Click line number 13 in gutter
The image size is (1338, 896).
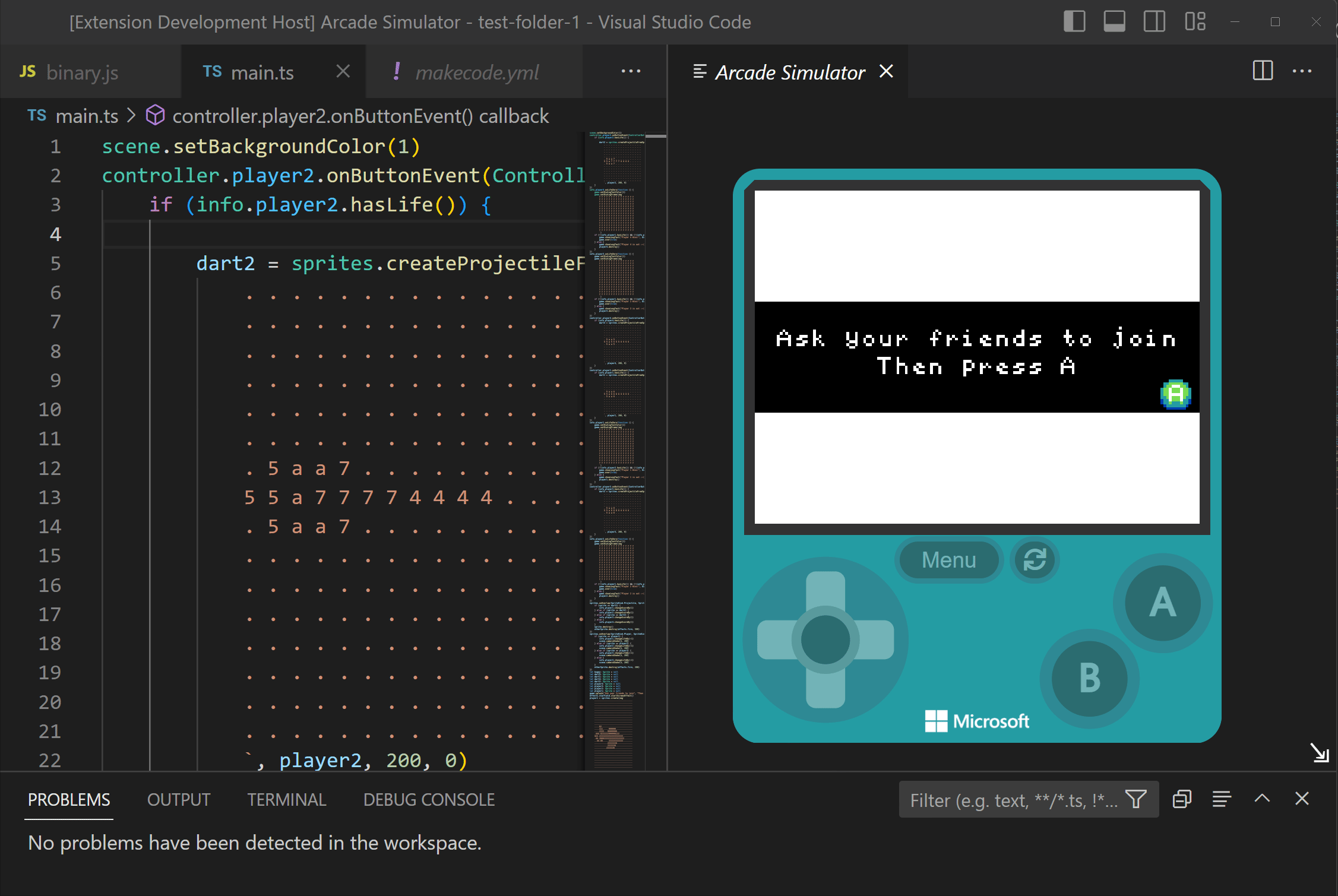[50, 497]
